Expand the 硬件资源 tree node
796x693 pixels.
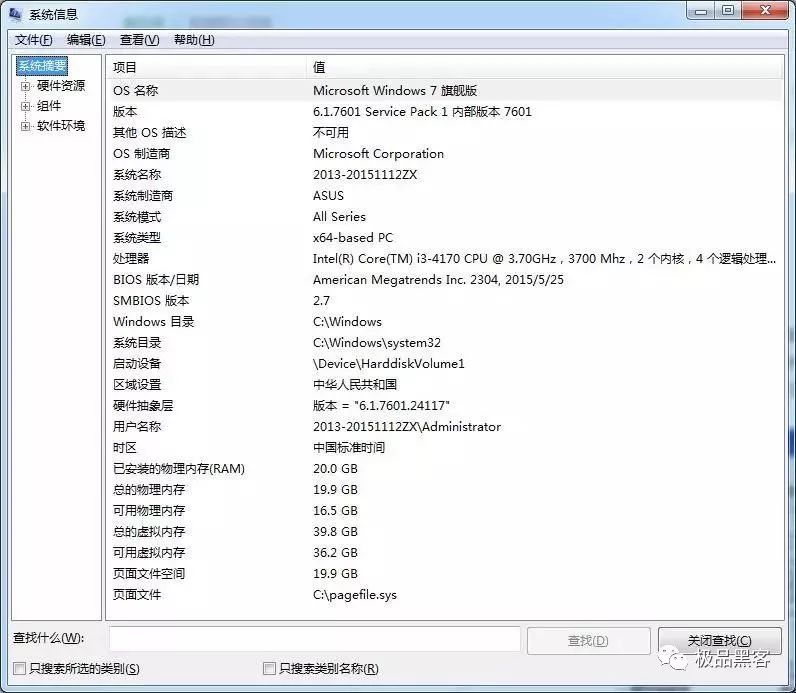pyautogui.click(x=25, y=86)
